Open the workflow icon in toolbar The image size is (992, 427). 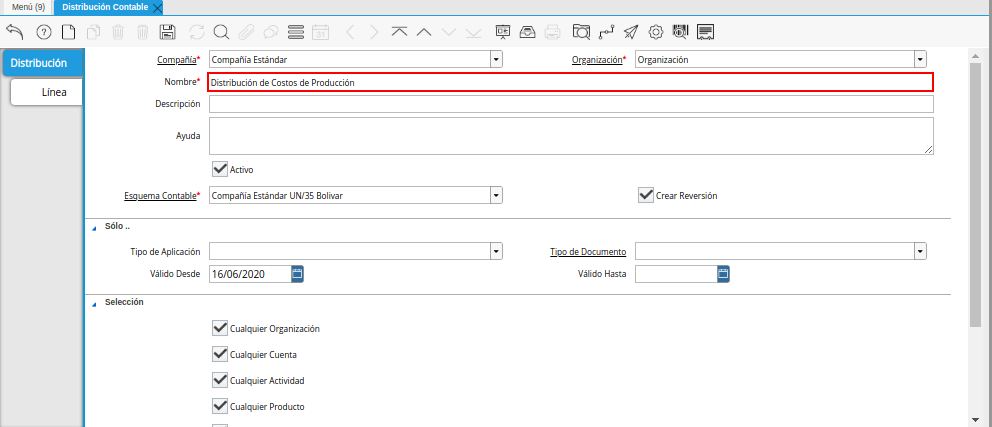[606, 32]
